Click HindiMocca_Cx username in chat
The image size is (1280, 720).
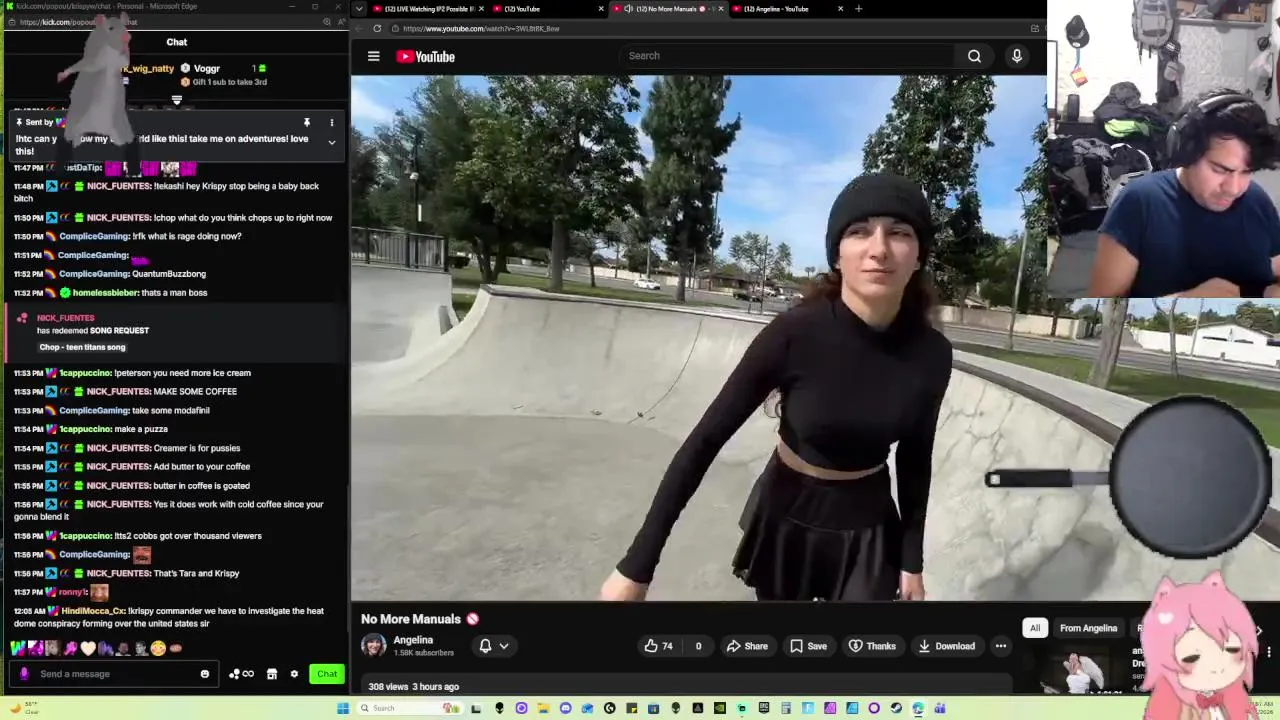tap(94, 611)
